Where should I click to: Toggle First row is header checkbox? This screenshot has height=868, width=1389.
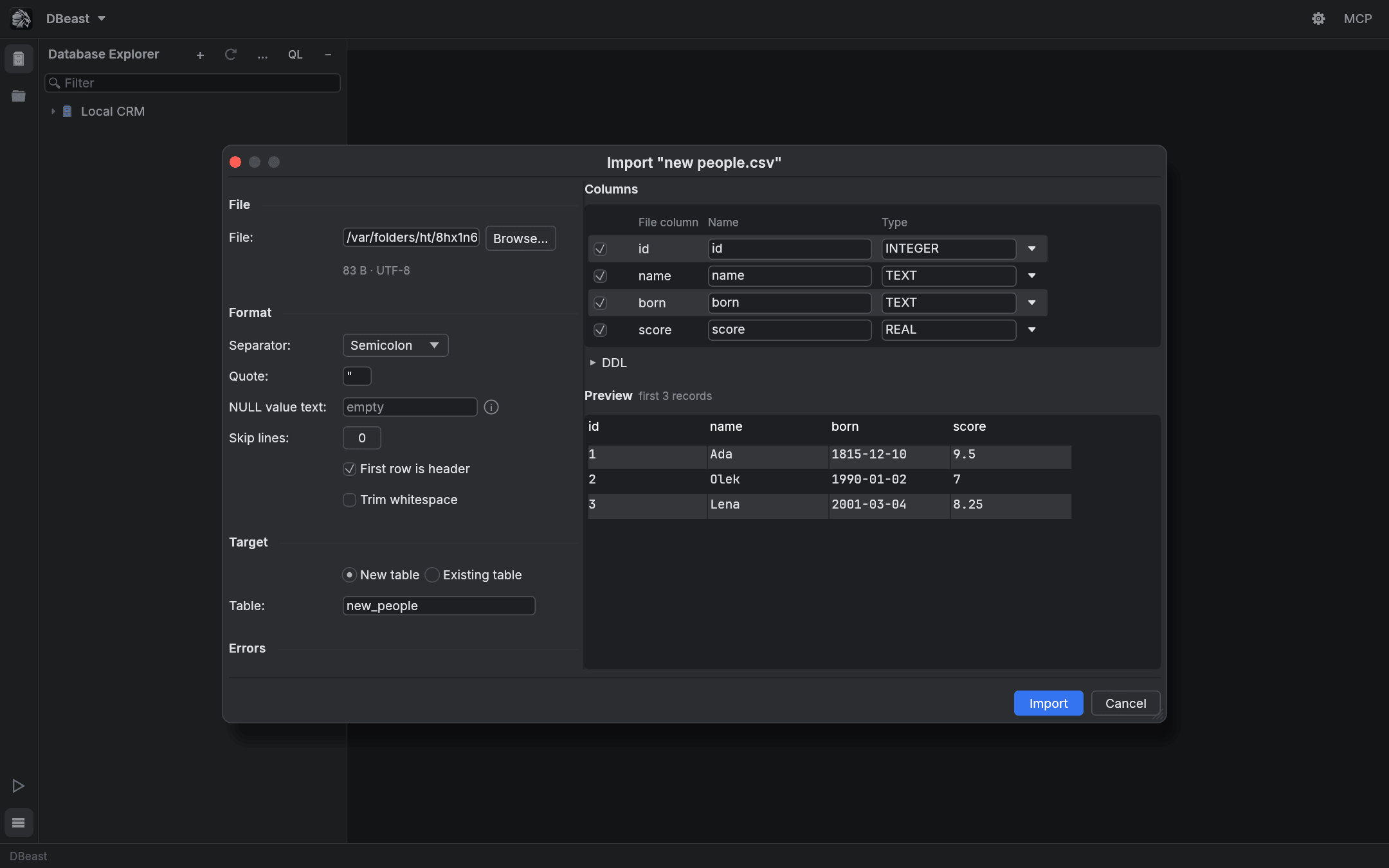[x=349, y=469]
